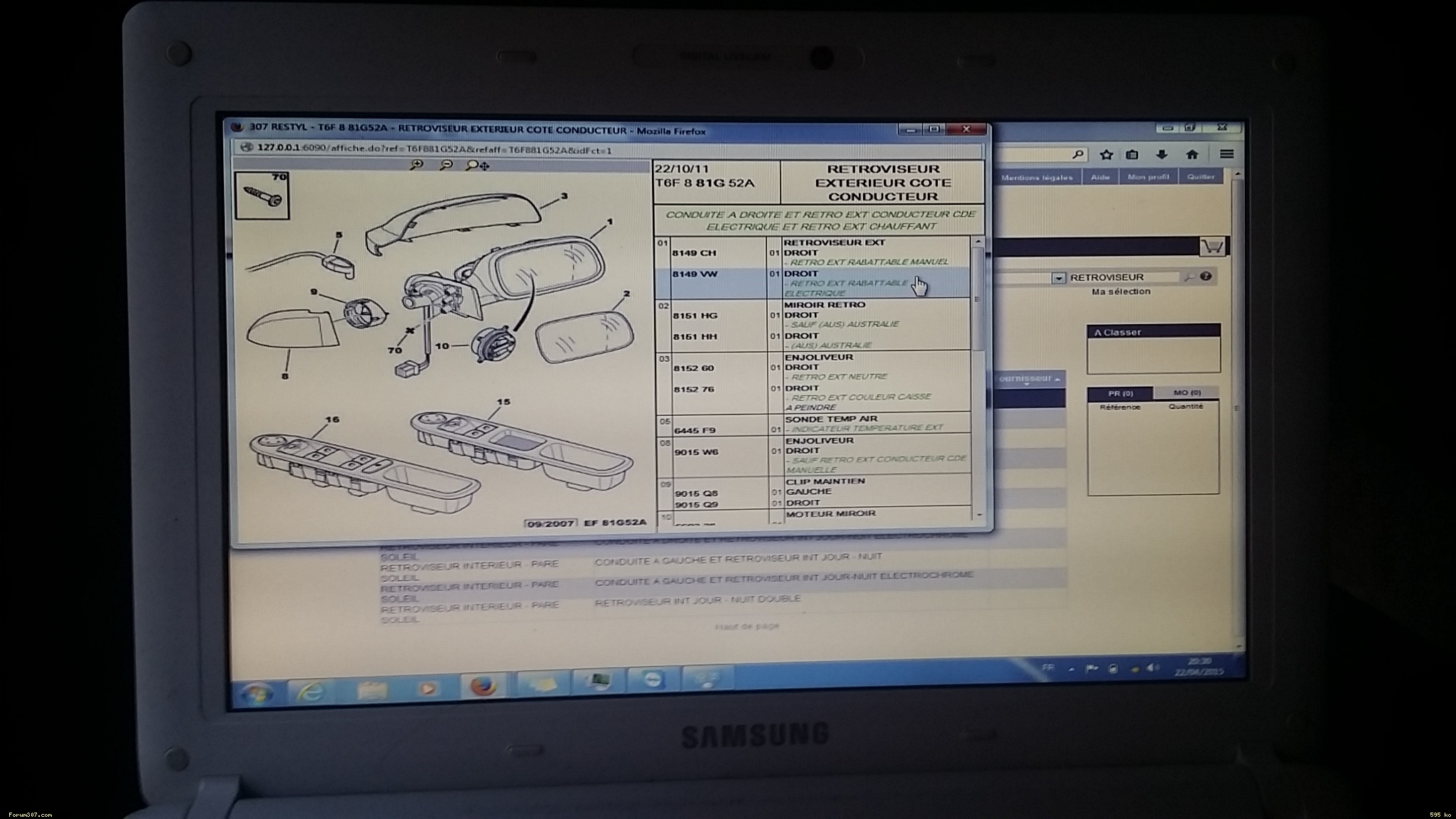Open the shopping cart icon

1211,247
